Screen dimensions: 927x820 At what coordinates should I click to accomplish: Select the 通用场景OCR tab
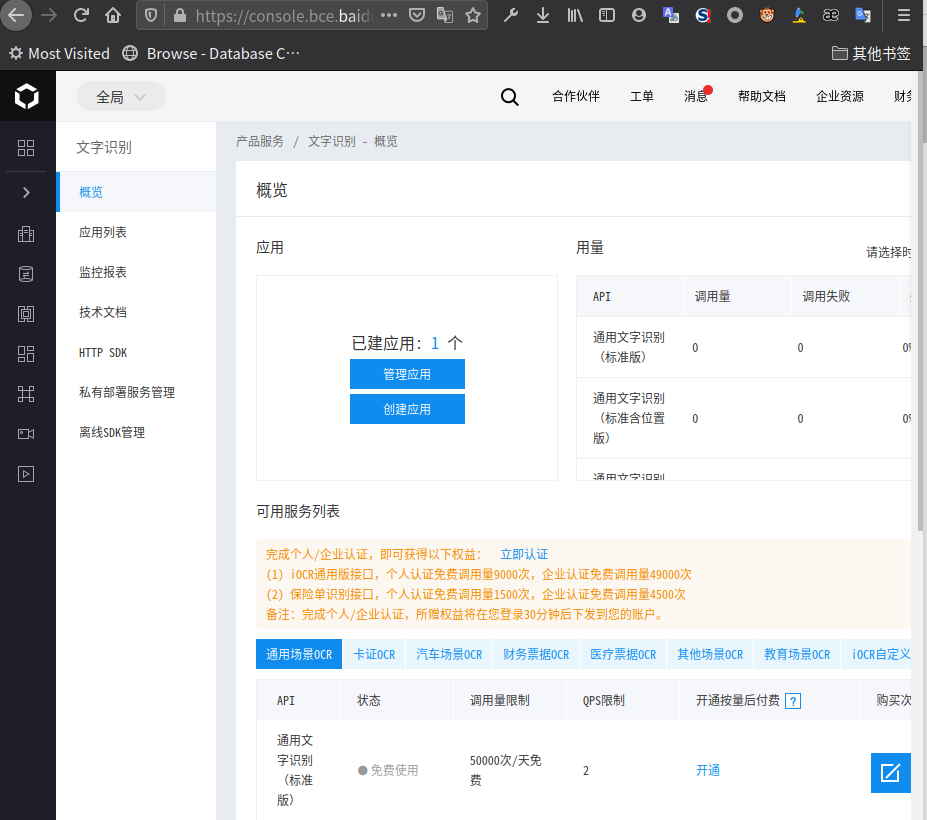point(299,654)
